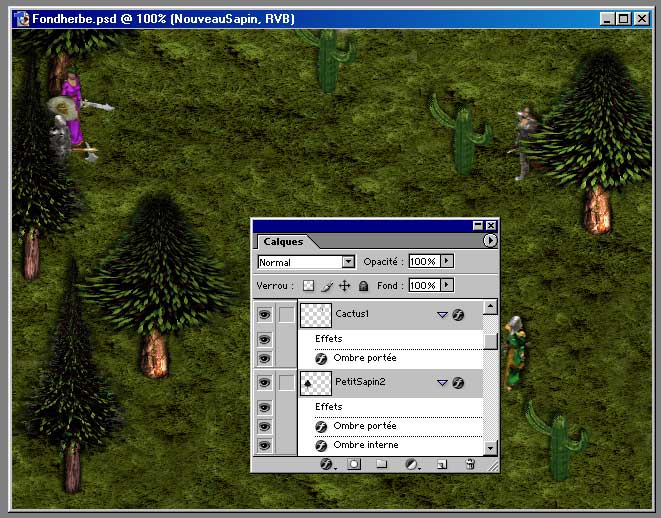Hide Cactus1 Ombre portée effect
Image resolution: width=661 pixels, height=518 pixels.
point(264,358)
